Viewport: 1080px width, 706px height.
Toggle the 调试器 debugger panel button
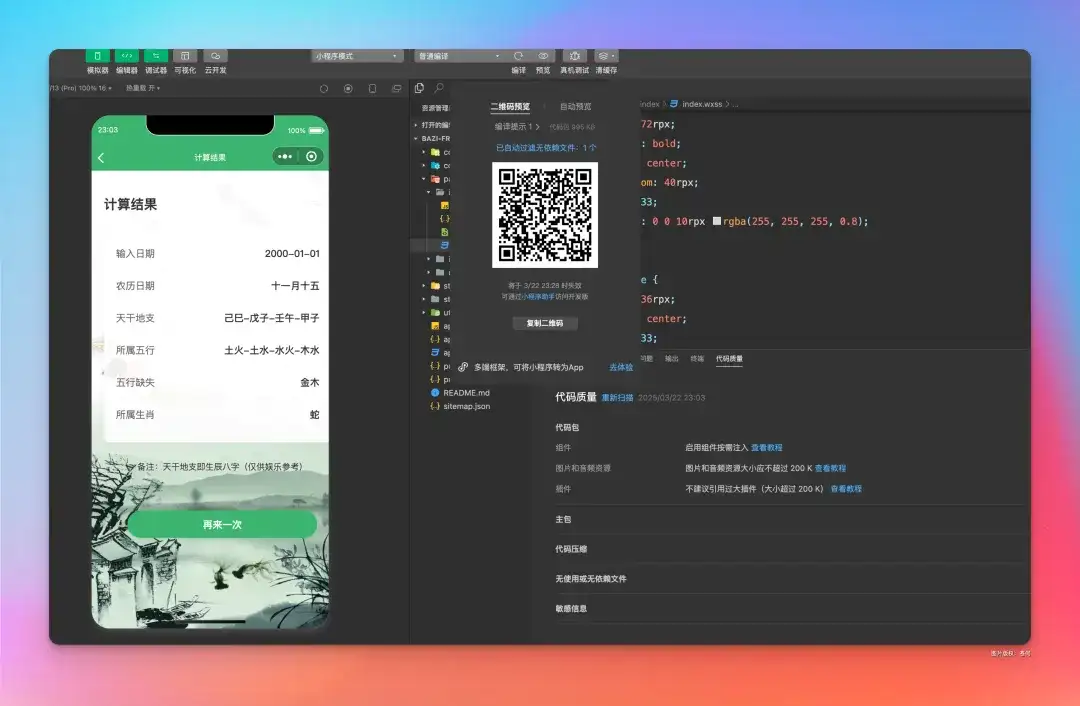point(156,56)
